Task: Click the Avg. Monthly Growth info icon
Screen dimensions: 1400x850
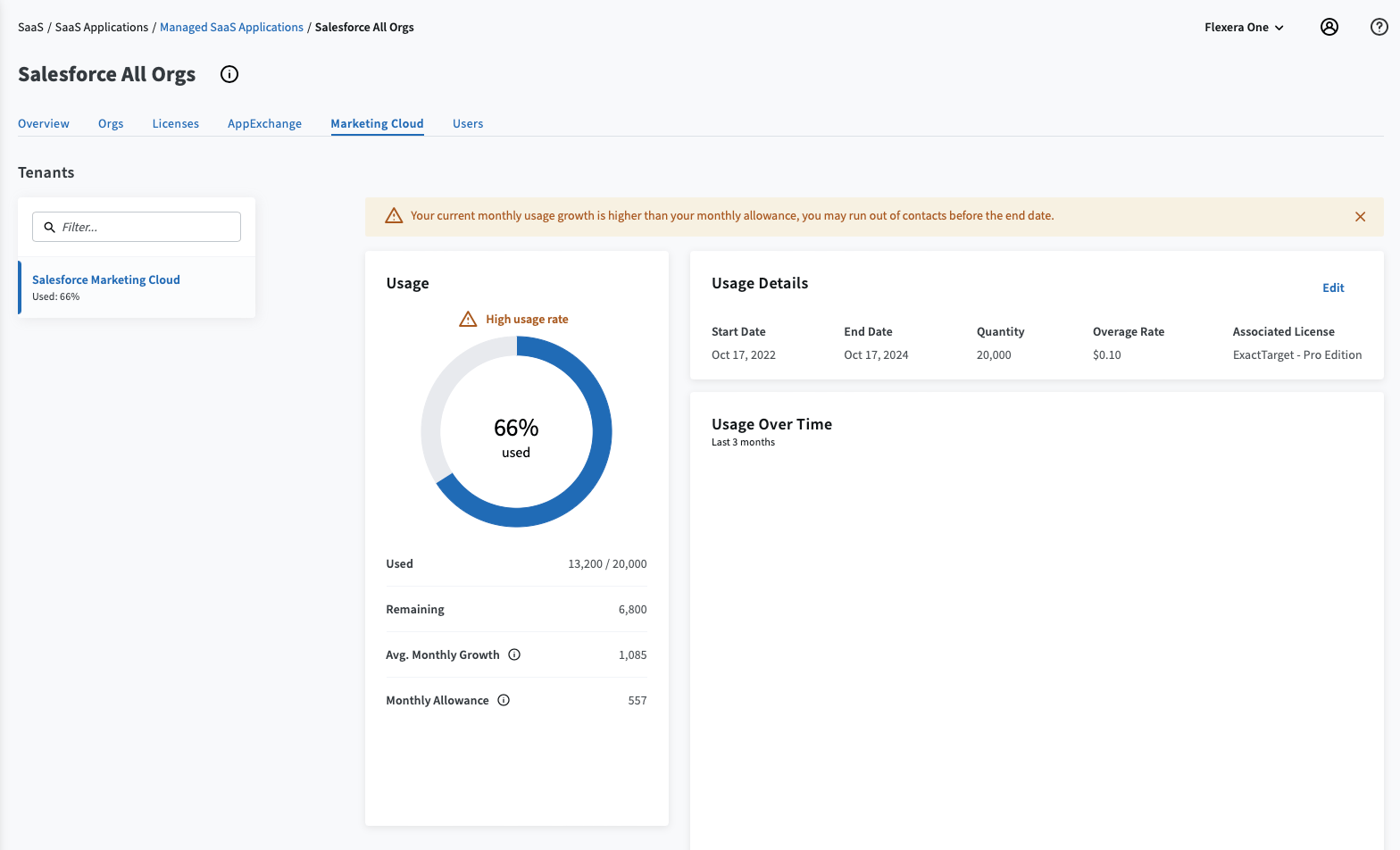Action: (514, 654)
